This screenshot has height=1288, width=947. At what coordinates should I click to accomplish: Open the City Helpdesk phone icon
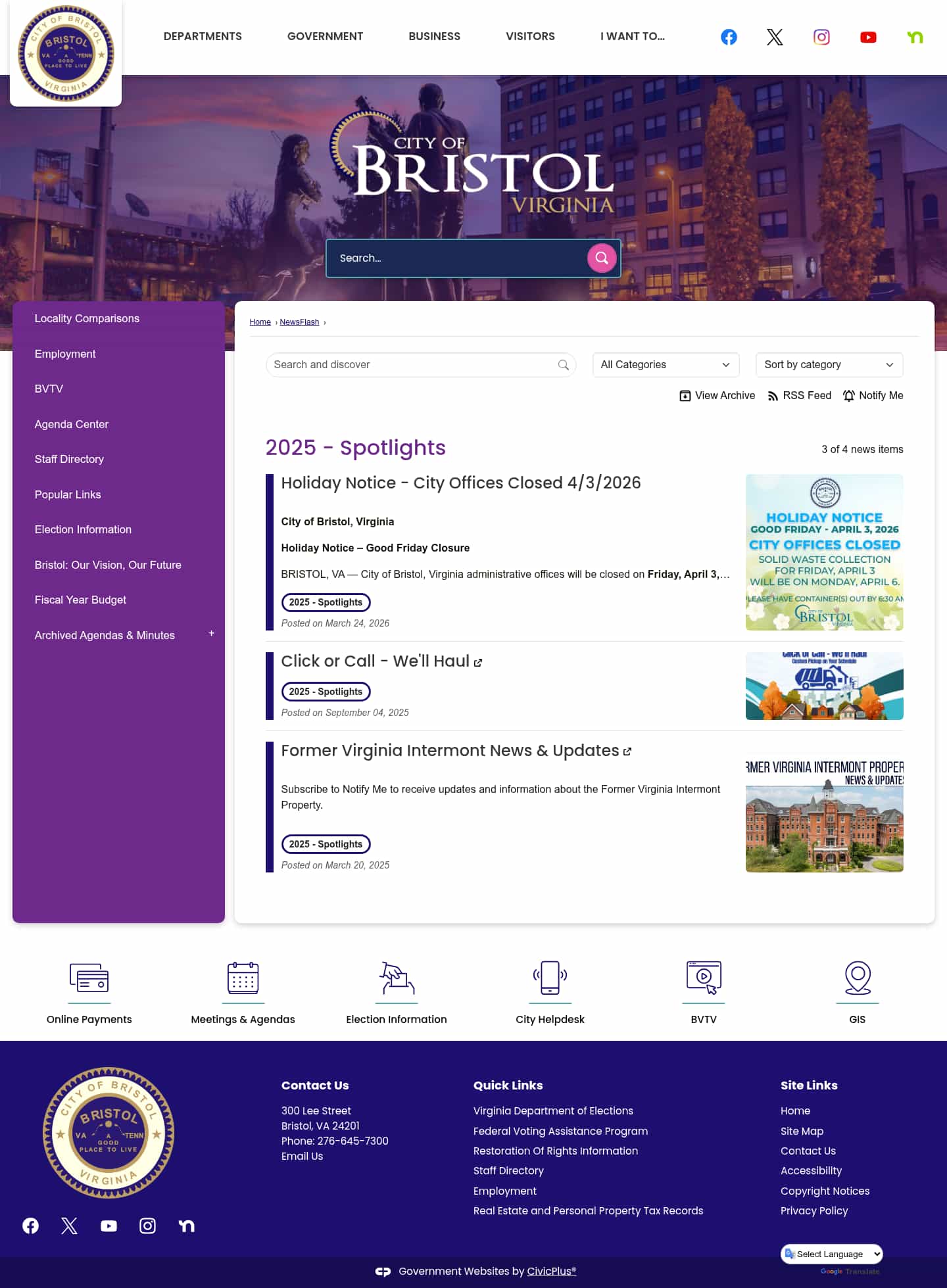(550, 978)
